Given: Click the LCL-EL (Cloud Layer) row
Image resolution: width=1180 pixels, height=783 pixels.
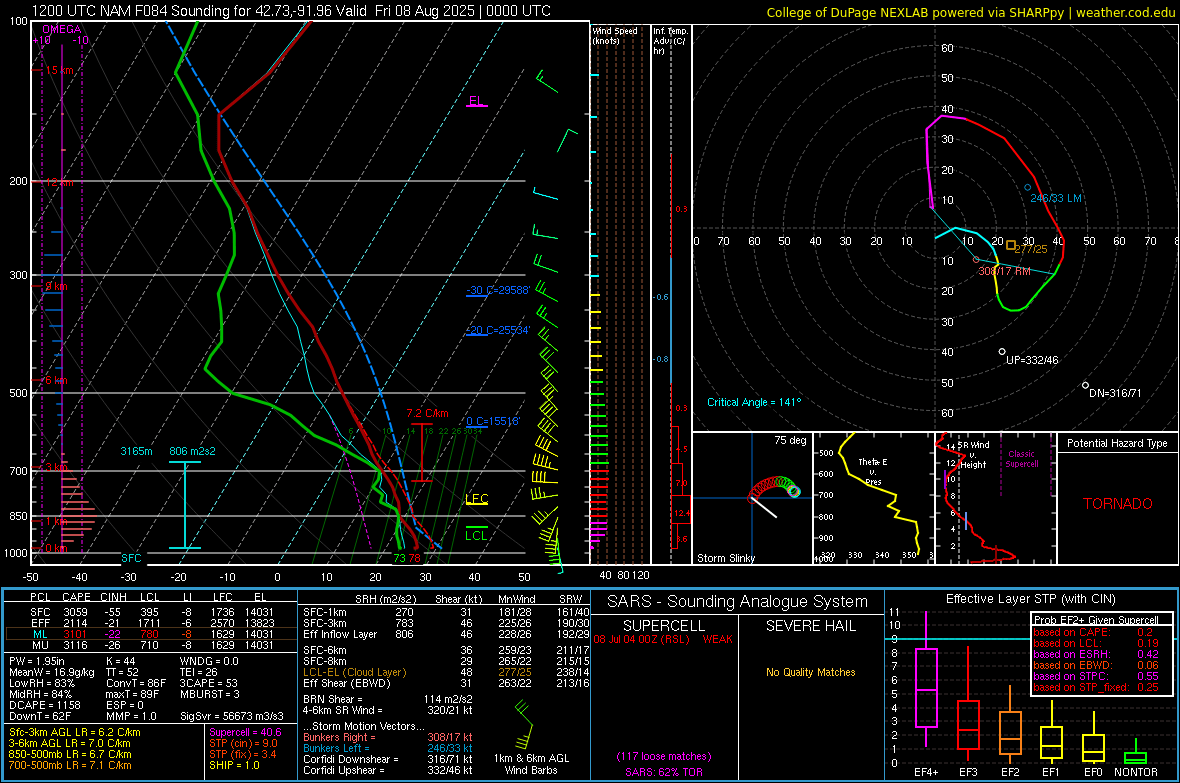Looking at the screenshot, I should [x=446, y=672].
